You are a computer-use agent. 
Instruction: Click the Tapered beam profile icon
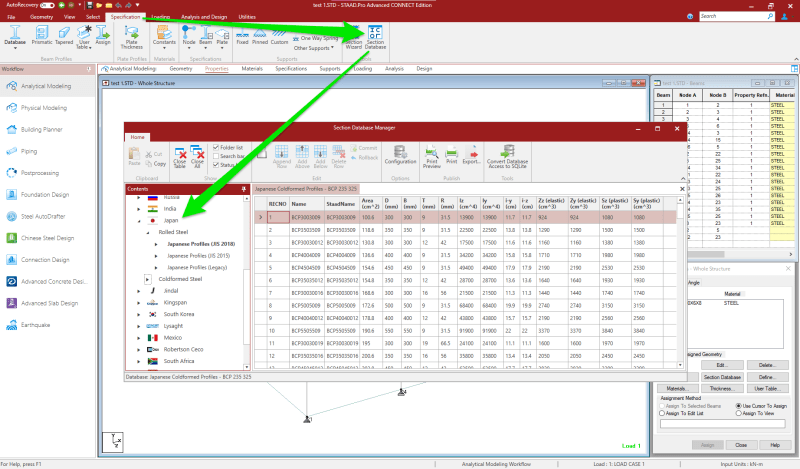pos(64,36)
